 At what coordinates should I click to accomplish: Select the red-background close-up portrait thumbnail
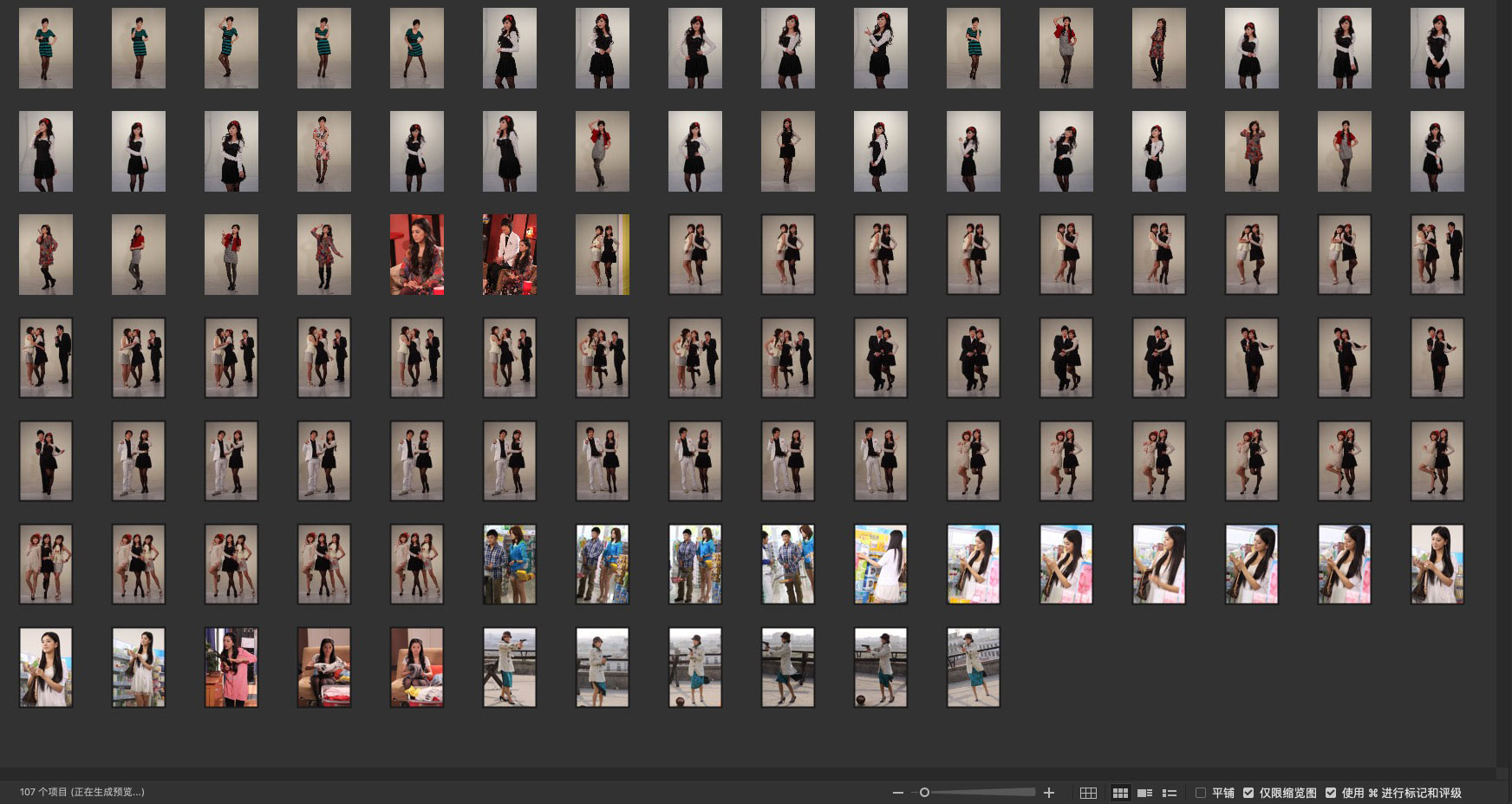417,254
